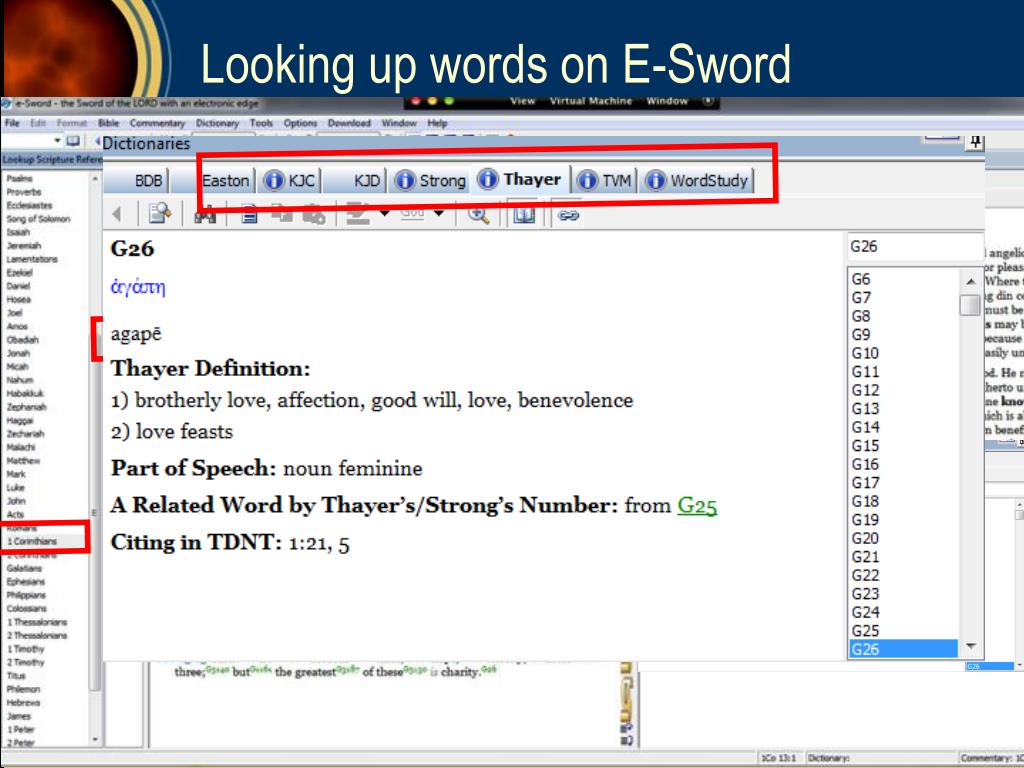This screenshot has width=1024, height=768.
Task: Click the small book icon above Lookup Scripture
Action: [x=72, y=141]
